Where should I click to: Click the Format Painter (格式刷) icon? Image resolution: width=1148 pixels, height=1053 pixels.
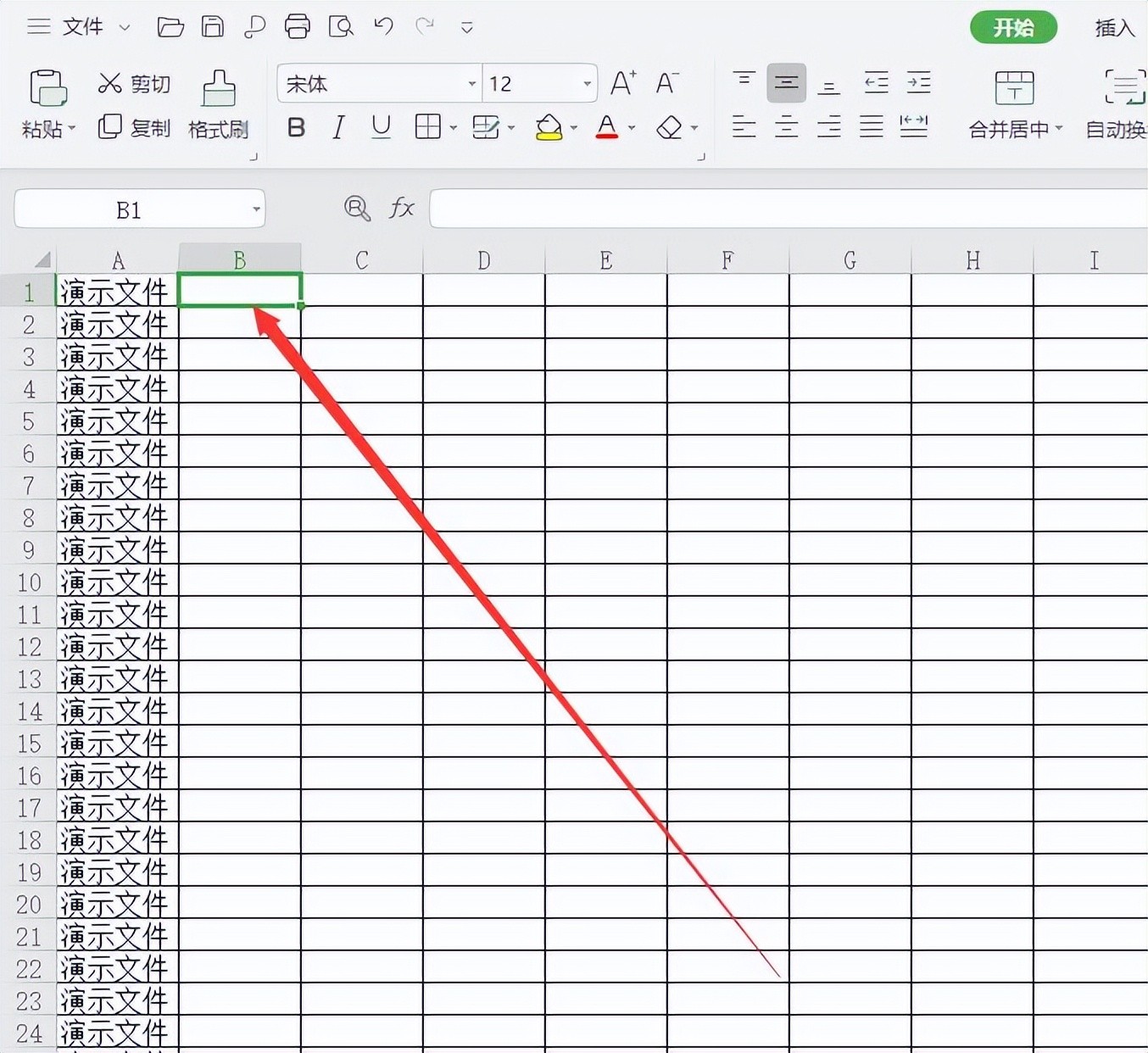click(218, 89)
